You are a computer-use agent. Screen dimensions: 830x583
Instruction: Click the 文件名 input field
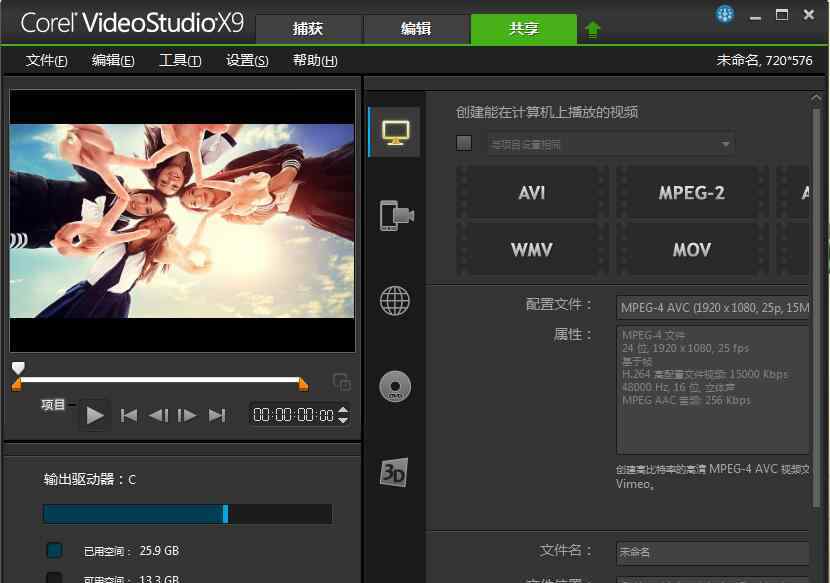pyautogui.click(x=712, y=552)
